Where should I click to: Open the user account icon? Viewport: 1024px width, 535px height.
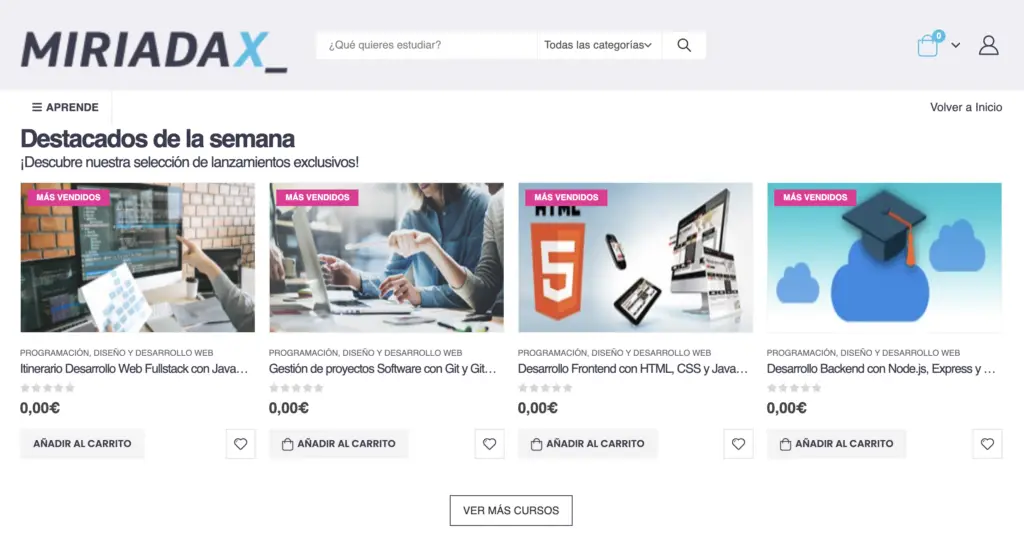tap(989, 45)
